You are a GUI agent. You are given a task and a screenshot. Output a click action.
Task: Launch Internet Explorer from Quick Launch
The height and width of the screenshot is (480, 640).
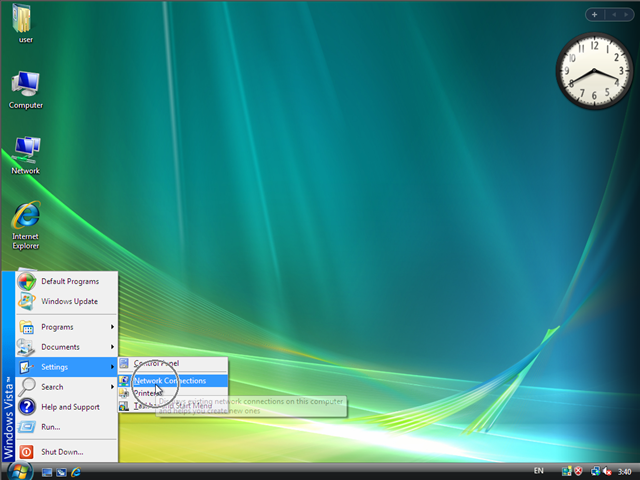click(76, 473)
